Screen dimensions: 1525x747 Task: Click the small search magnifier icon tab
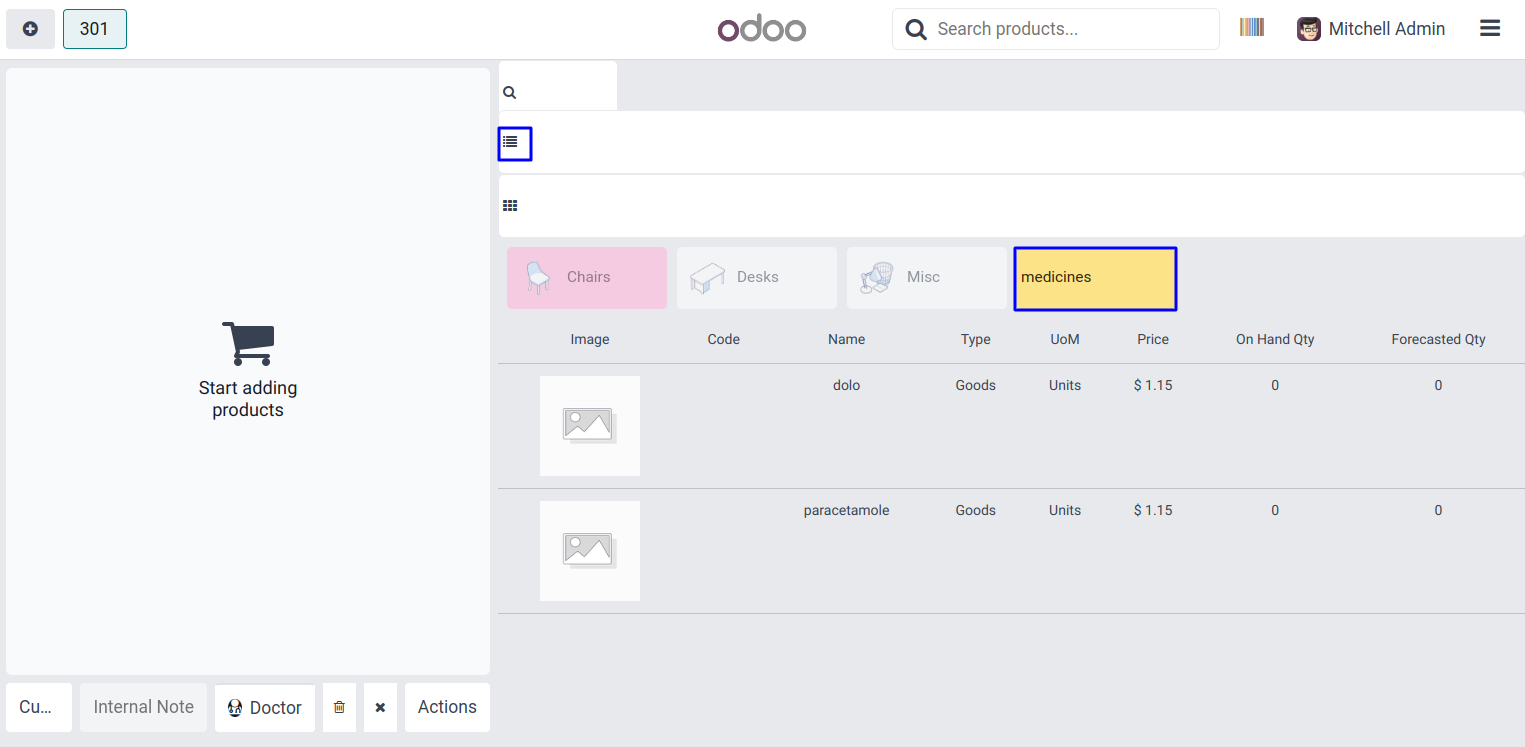tap(510, 93)
